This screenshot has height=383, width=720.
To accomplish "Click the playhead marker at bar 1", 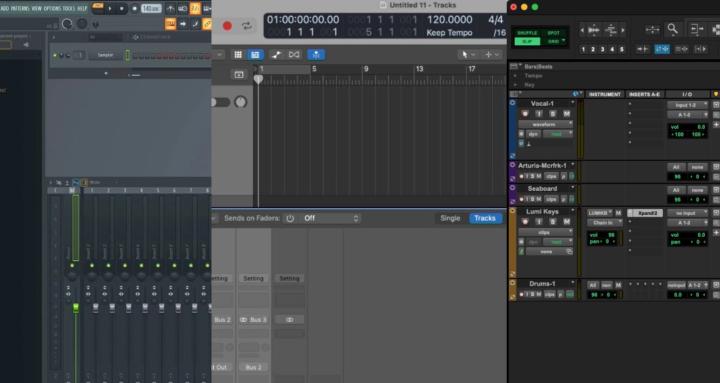I will click(x=259, y=79).
